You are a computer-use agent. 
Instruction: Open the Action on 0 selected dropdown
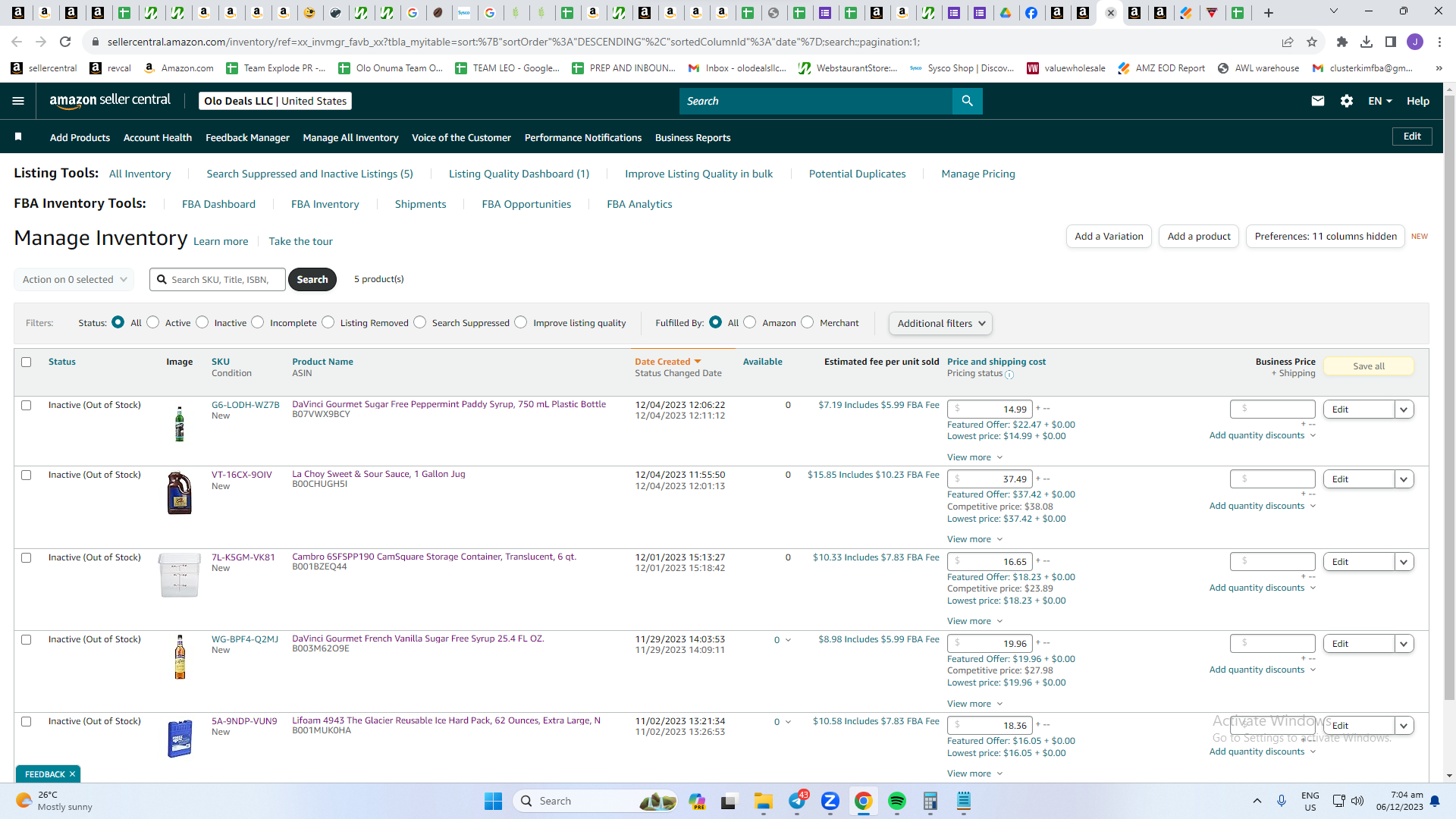tap(74, 279)
